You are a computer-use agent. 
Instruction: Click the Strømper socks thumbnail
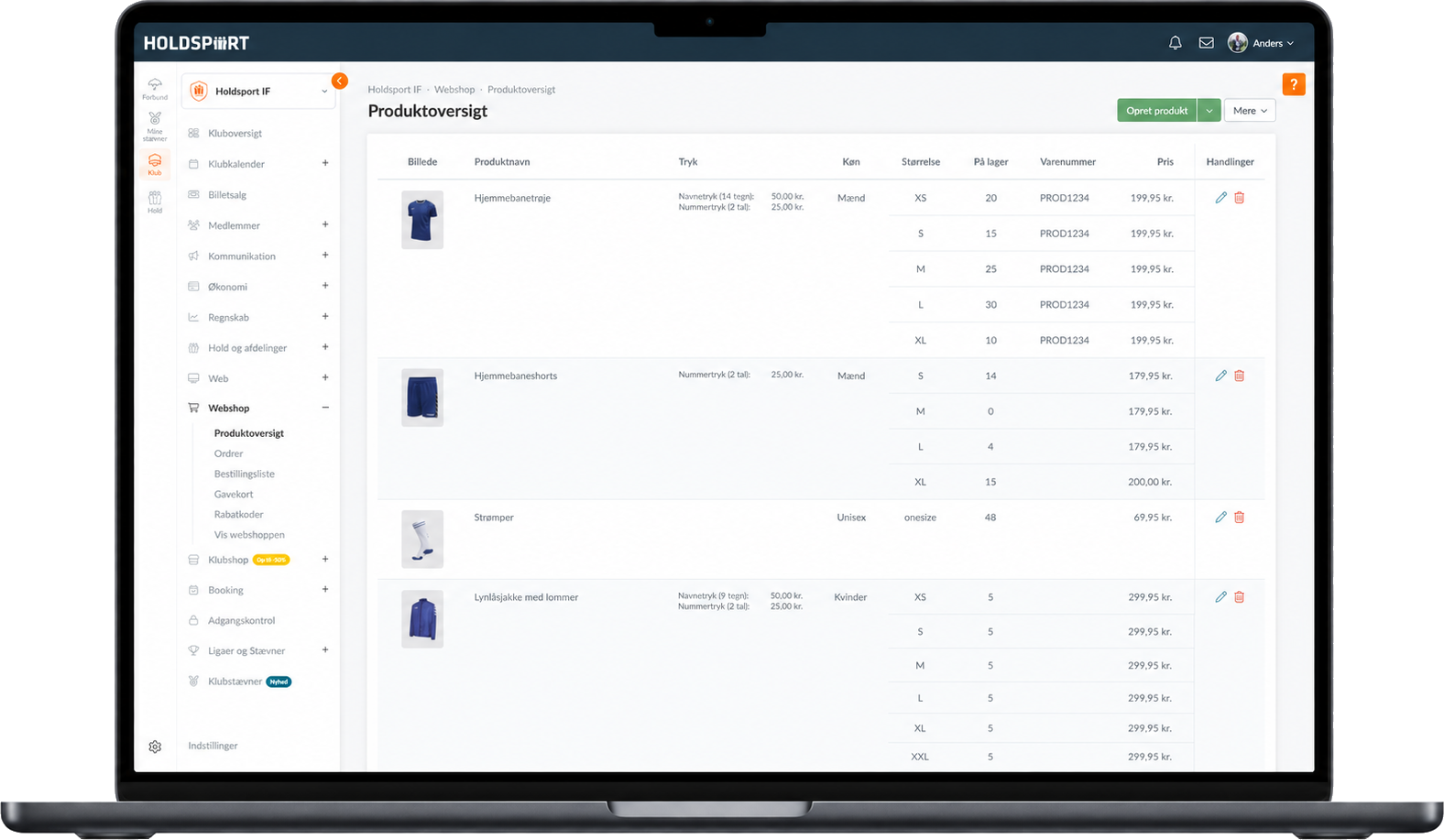(422, 540)
